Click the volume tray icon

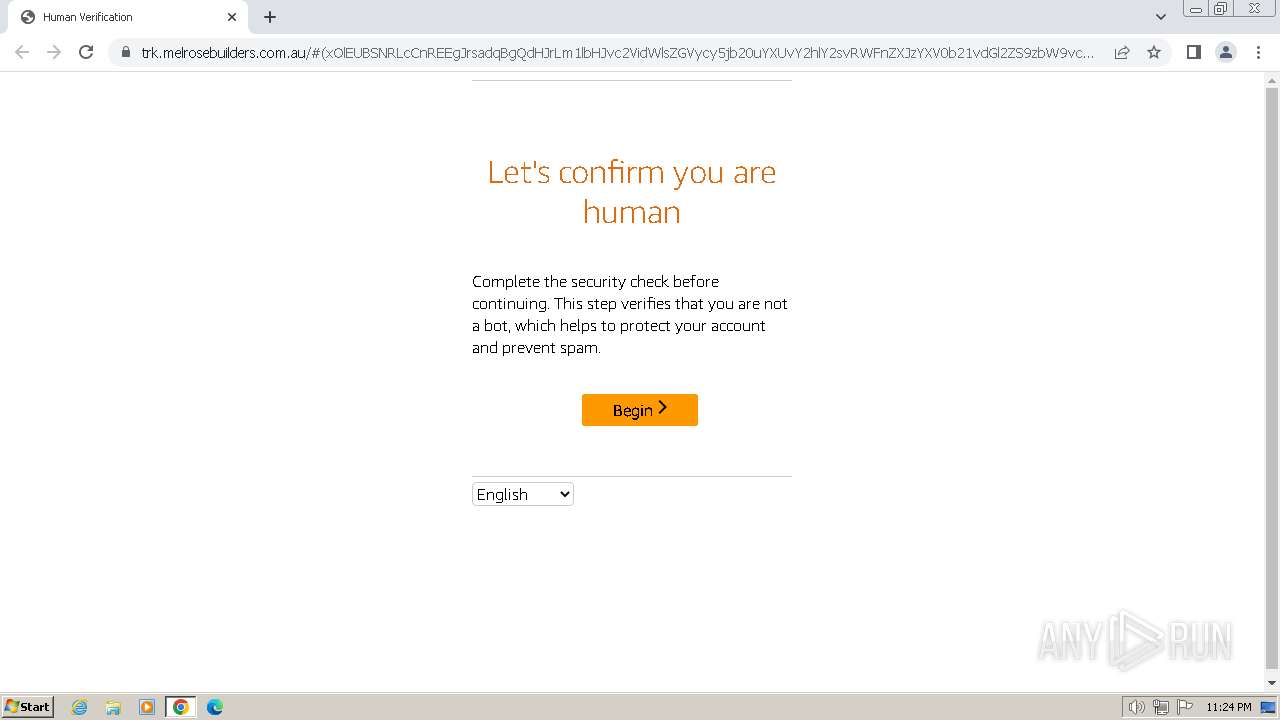click(1136, 707)
